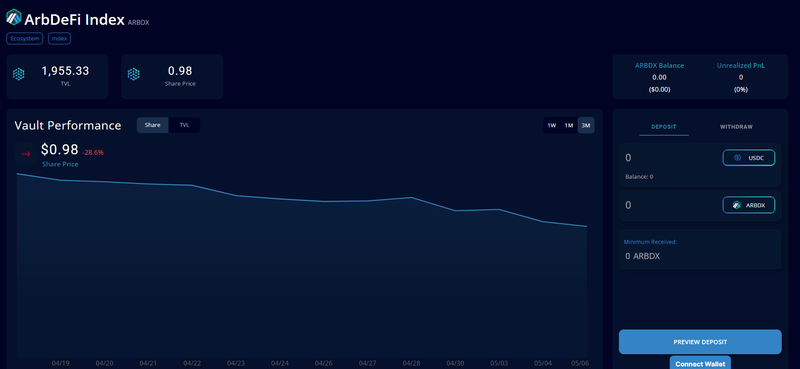The image size is (800, 369).
Task: Switch to the Withdraw tab
Action: [736, 127]
